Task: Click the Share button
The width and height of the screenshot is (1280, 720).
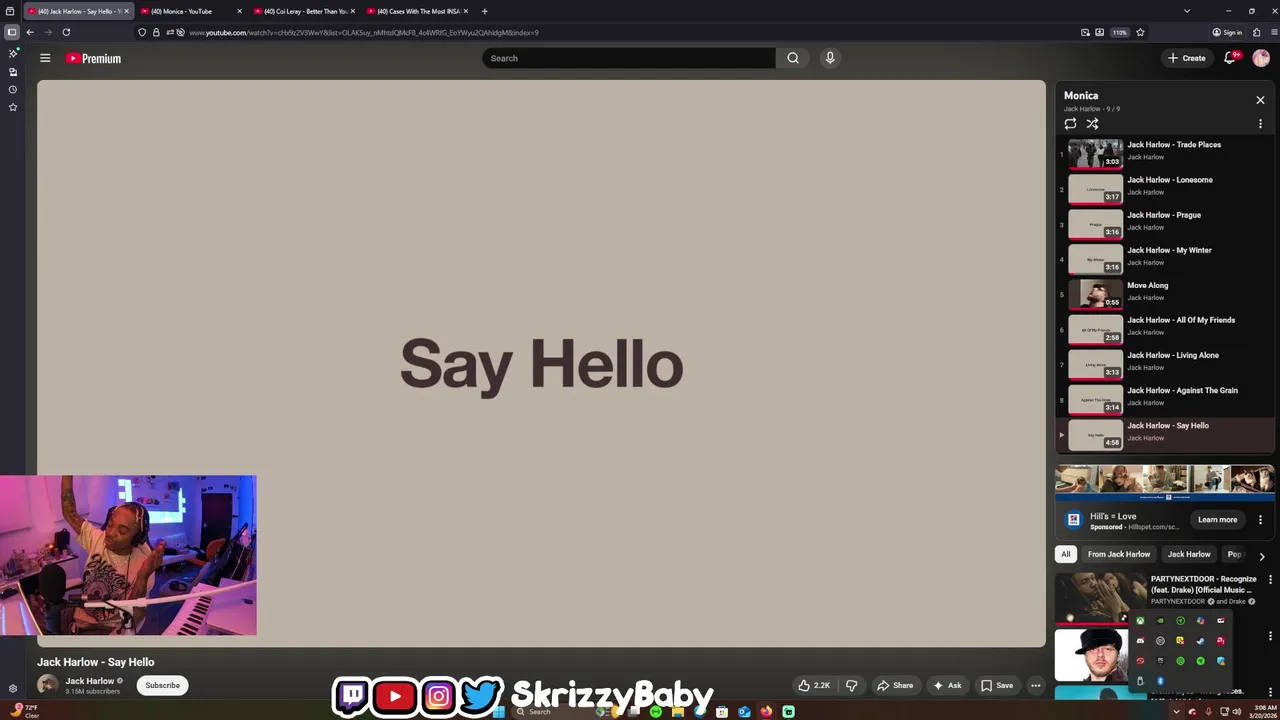Action: [x=894, y=685]
